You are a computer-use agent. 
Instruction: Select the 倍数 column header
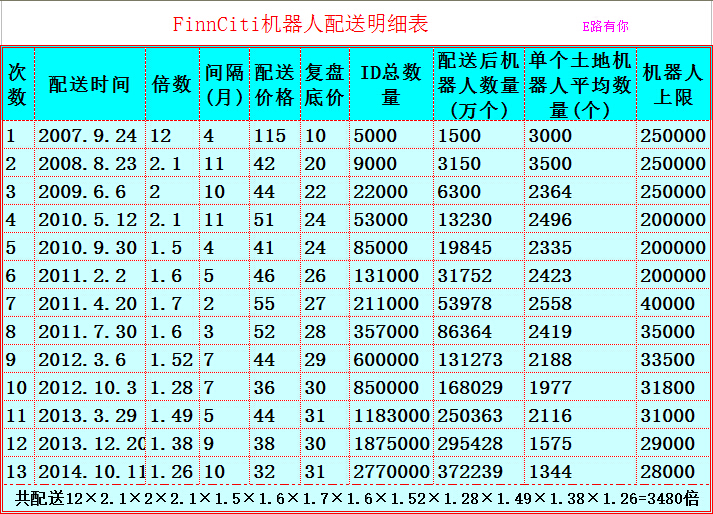point(172,85)
